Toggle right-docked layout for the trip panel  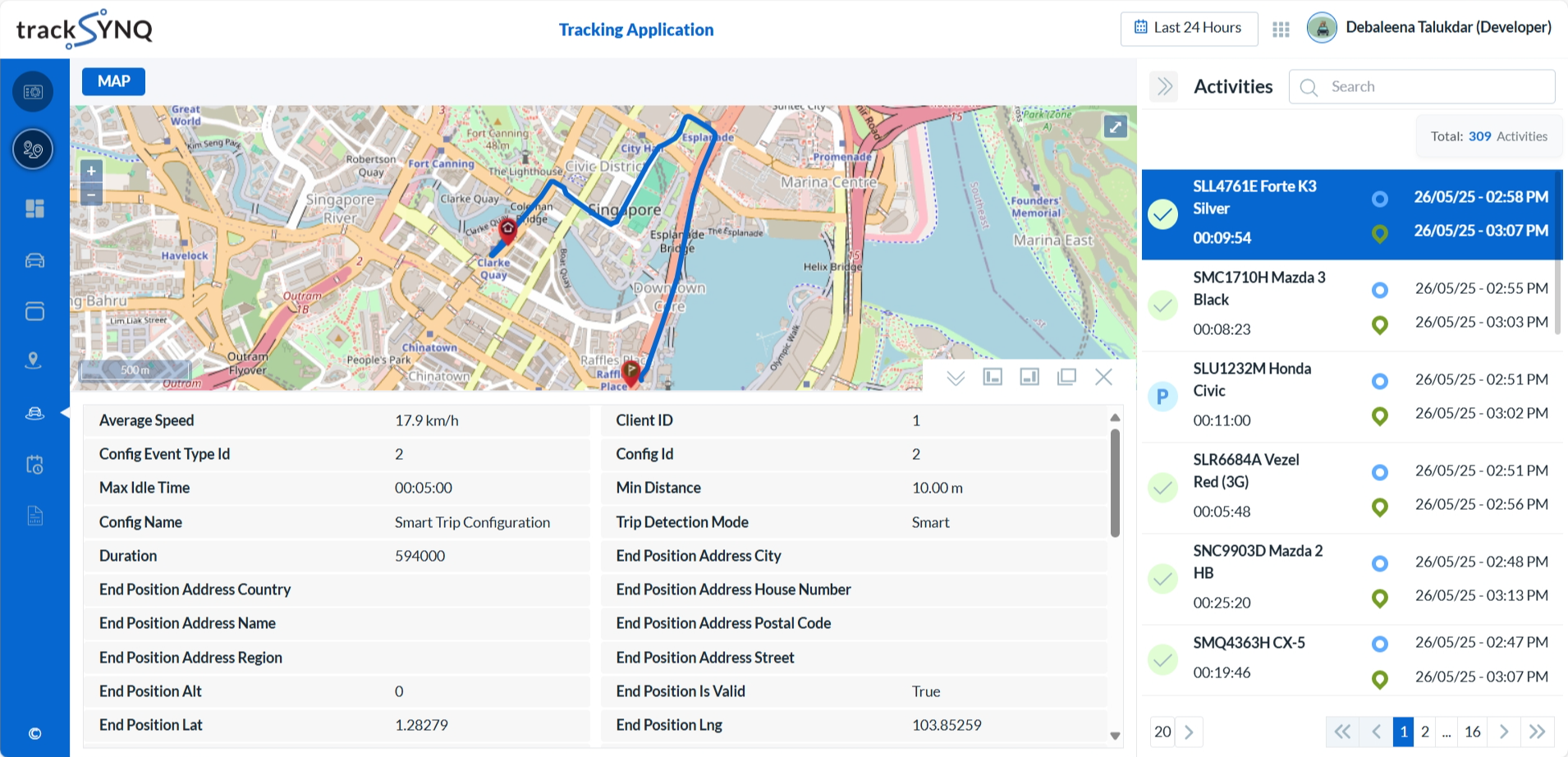1029,376
